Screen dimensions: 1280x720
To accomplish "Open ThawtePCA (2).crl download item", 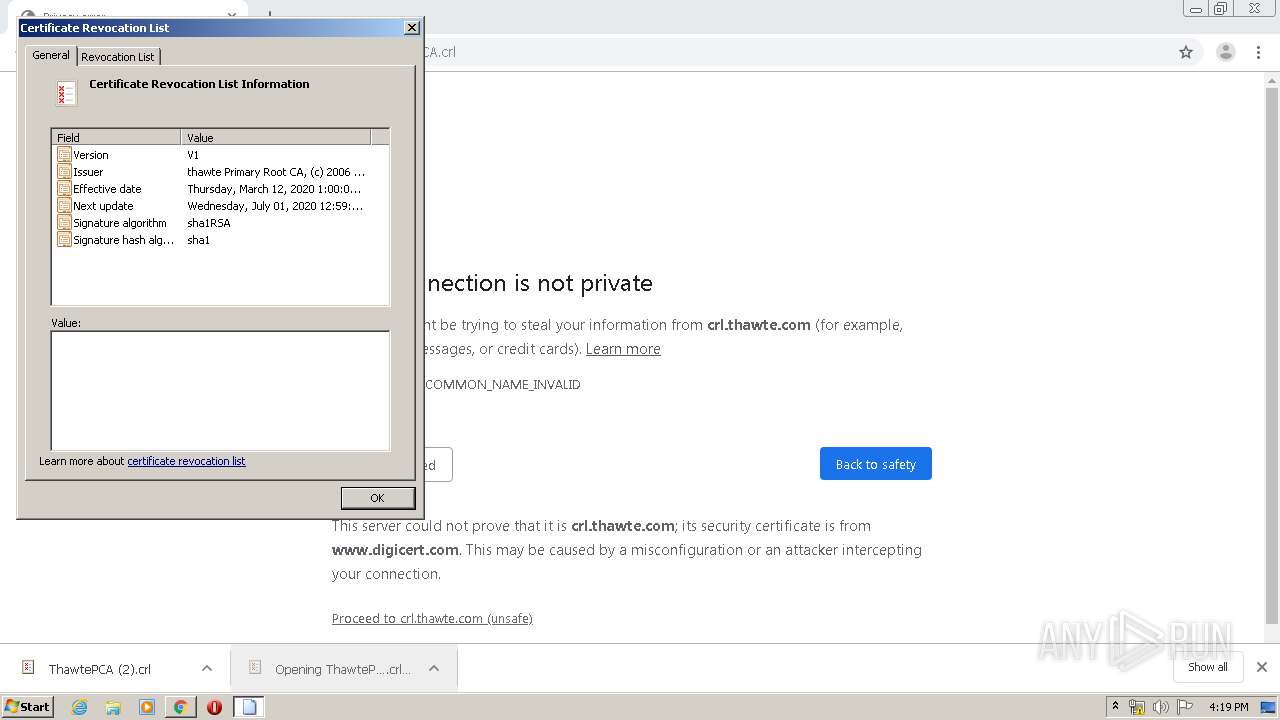I will coord(100,669).
